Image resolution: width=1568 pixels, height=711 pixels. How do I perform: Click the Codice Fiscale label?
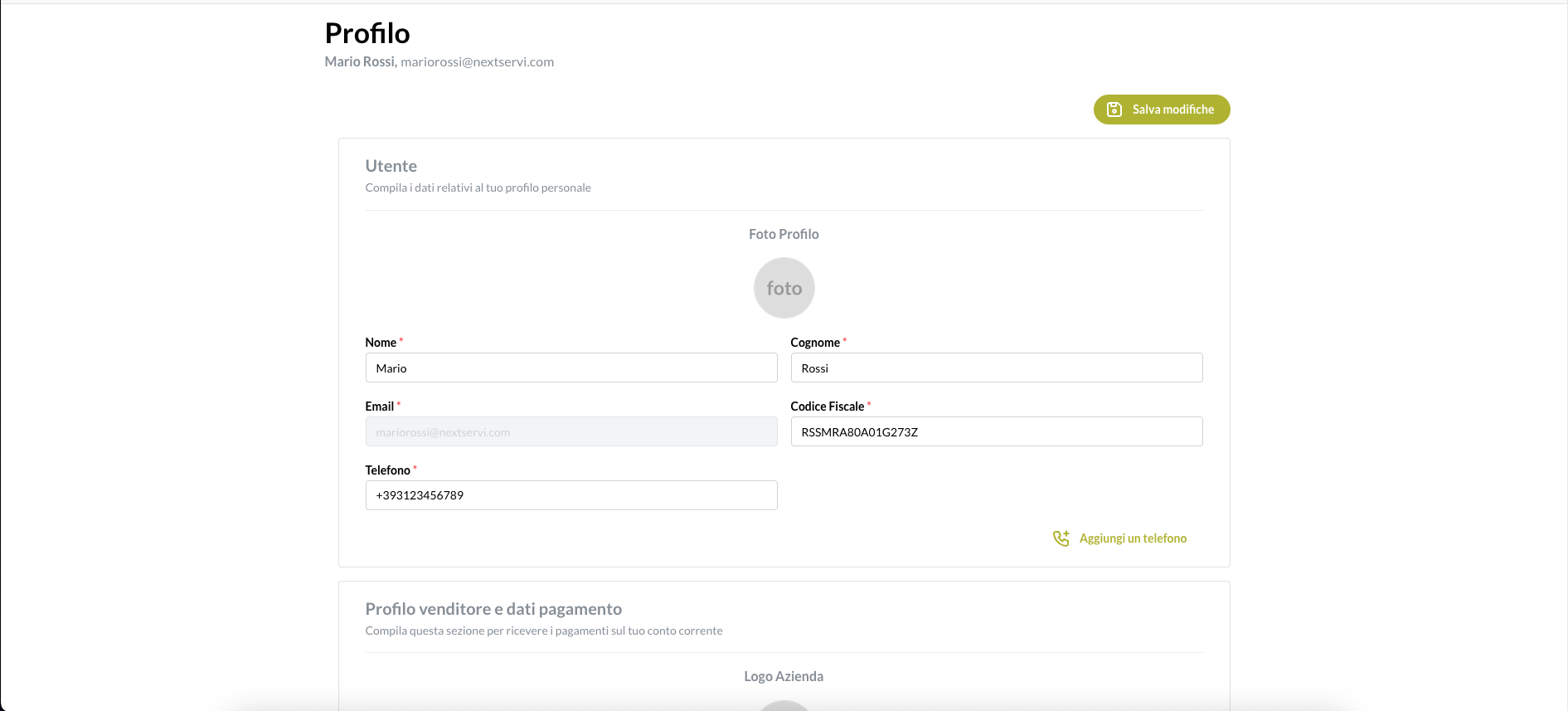827,407
